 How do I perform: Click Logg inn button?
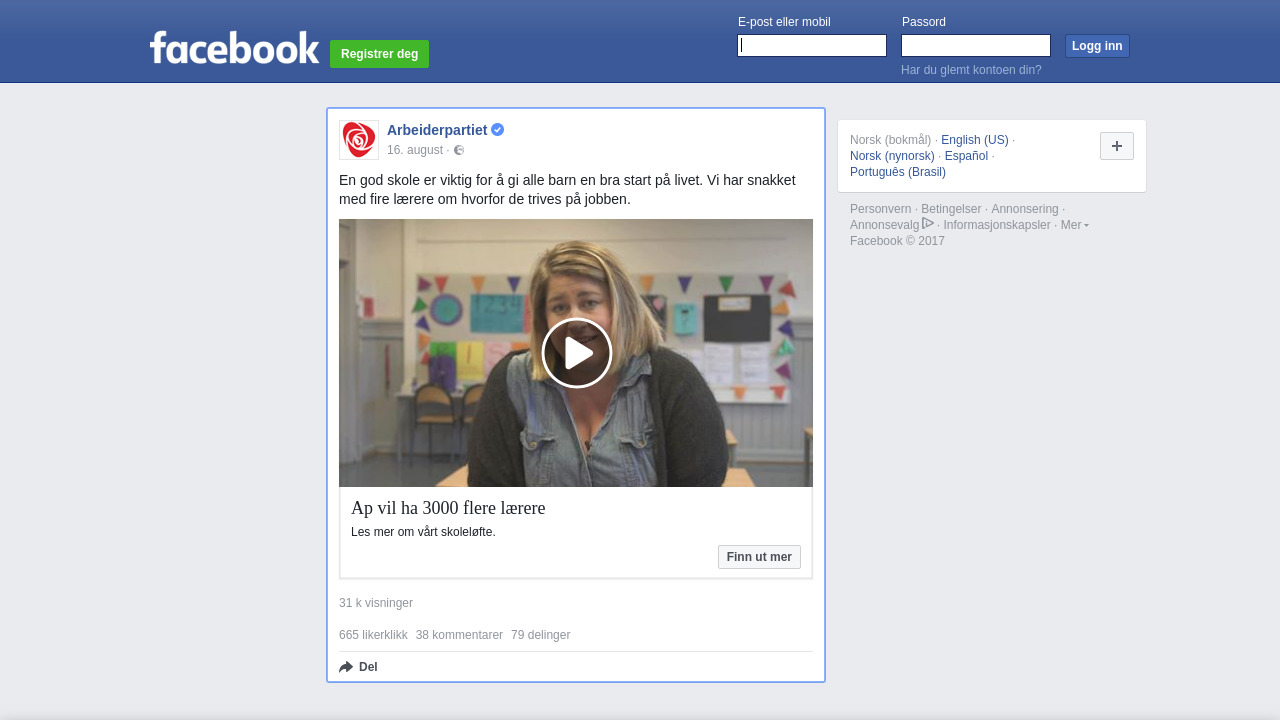coord(1097,46)
